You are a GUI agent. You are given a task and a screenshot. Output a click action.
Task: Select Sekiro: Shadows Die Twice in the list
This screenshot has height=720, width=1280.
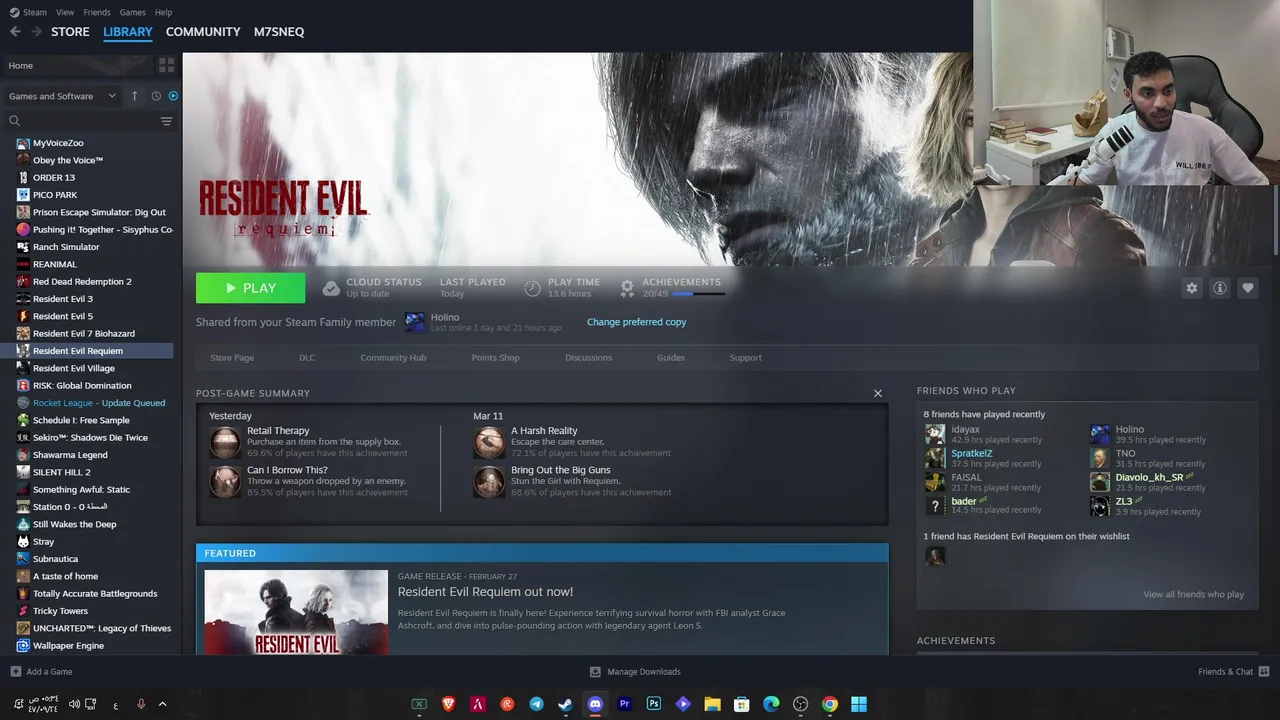tap(90, 437)
